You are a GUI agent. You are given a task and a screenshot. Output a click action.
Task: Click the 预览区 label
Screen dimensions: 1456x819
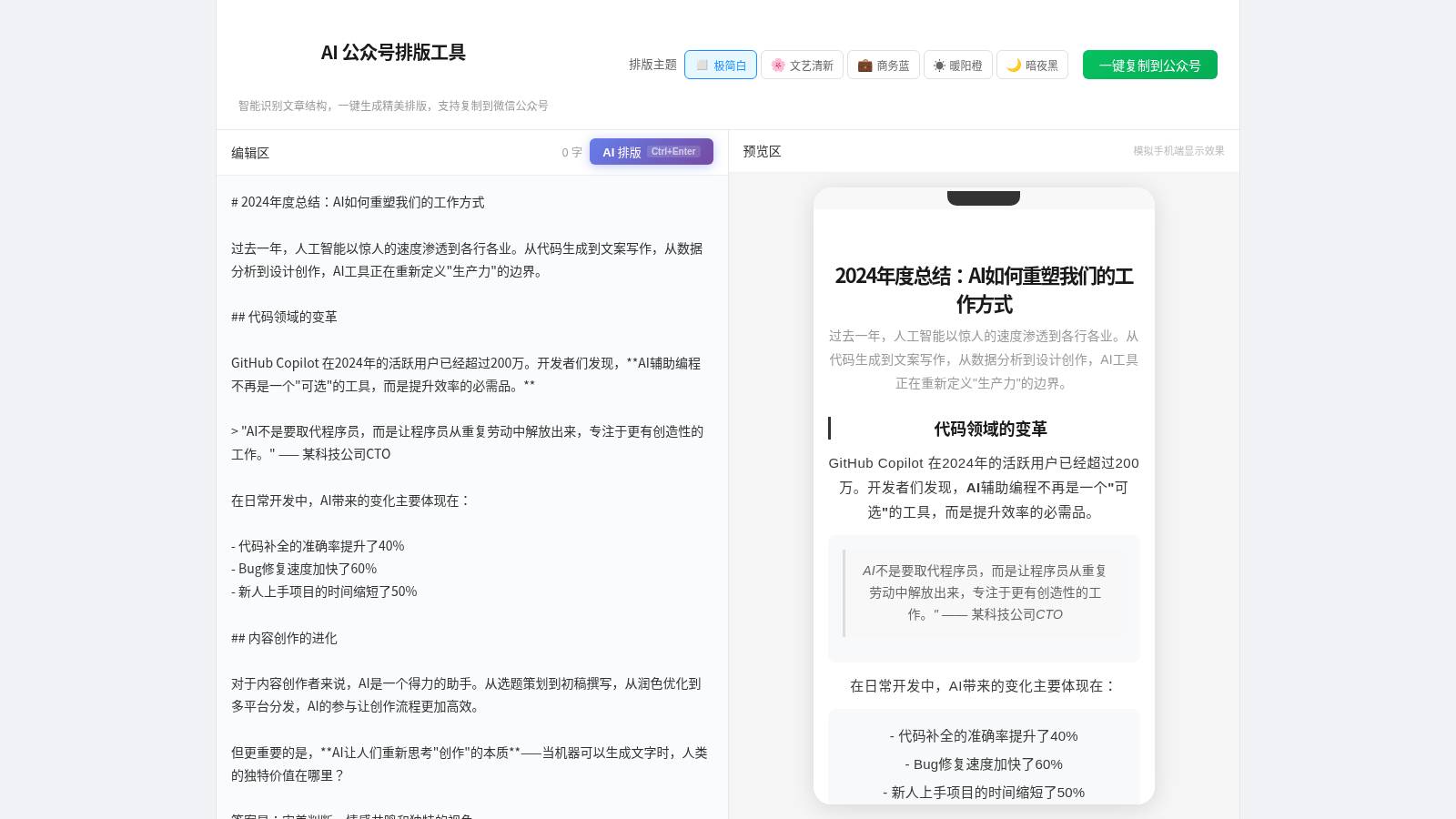(762, 151)
